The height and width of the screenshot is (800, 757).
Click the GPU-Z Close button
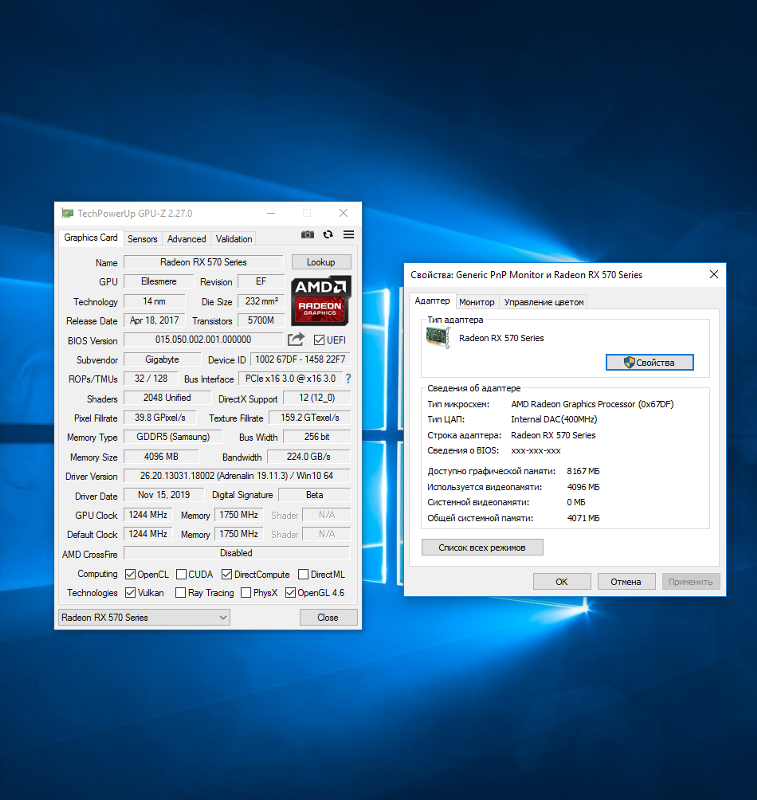[328, 617]
